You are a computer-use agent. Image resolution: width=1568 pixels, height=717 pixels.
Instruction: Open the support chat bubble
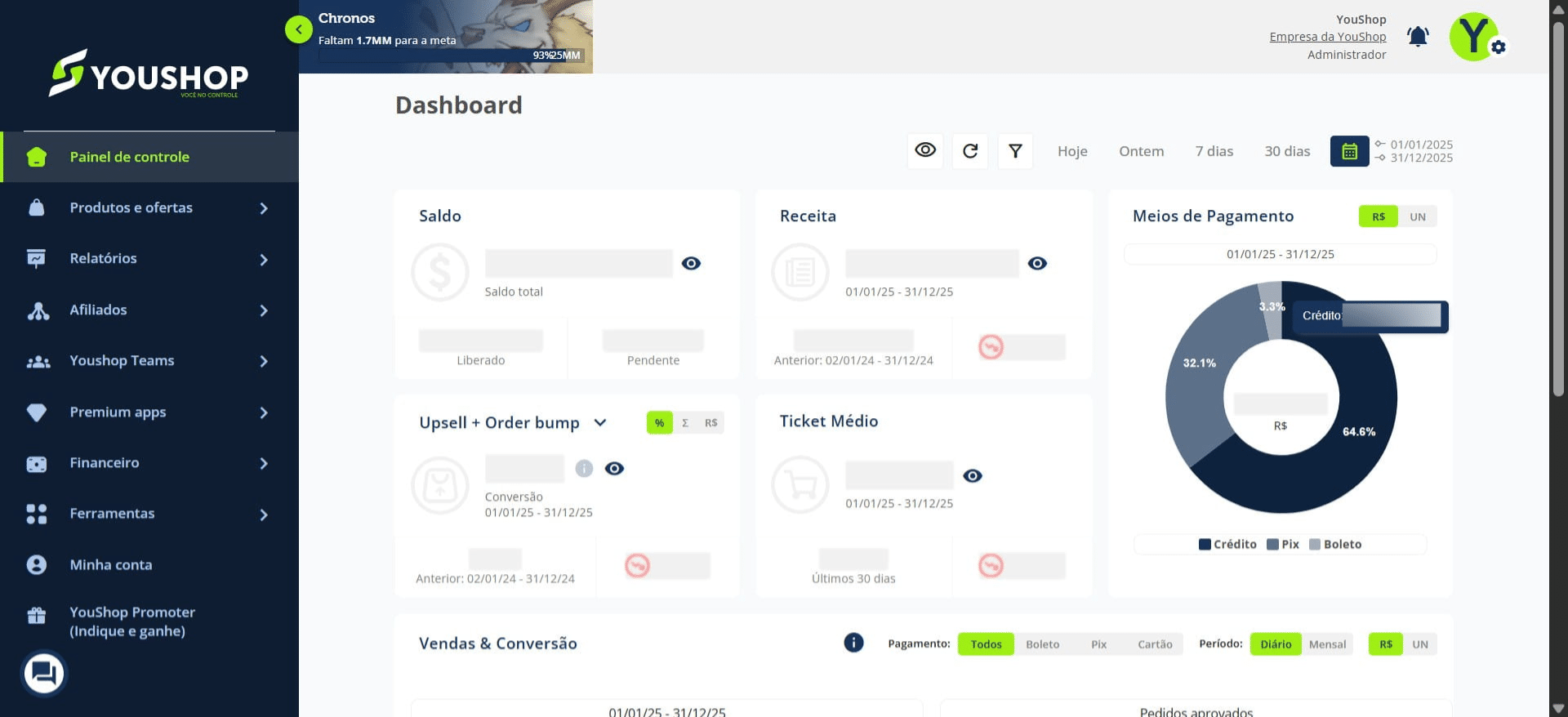(x=43, y=674)
